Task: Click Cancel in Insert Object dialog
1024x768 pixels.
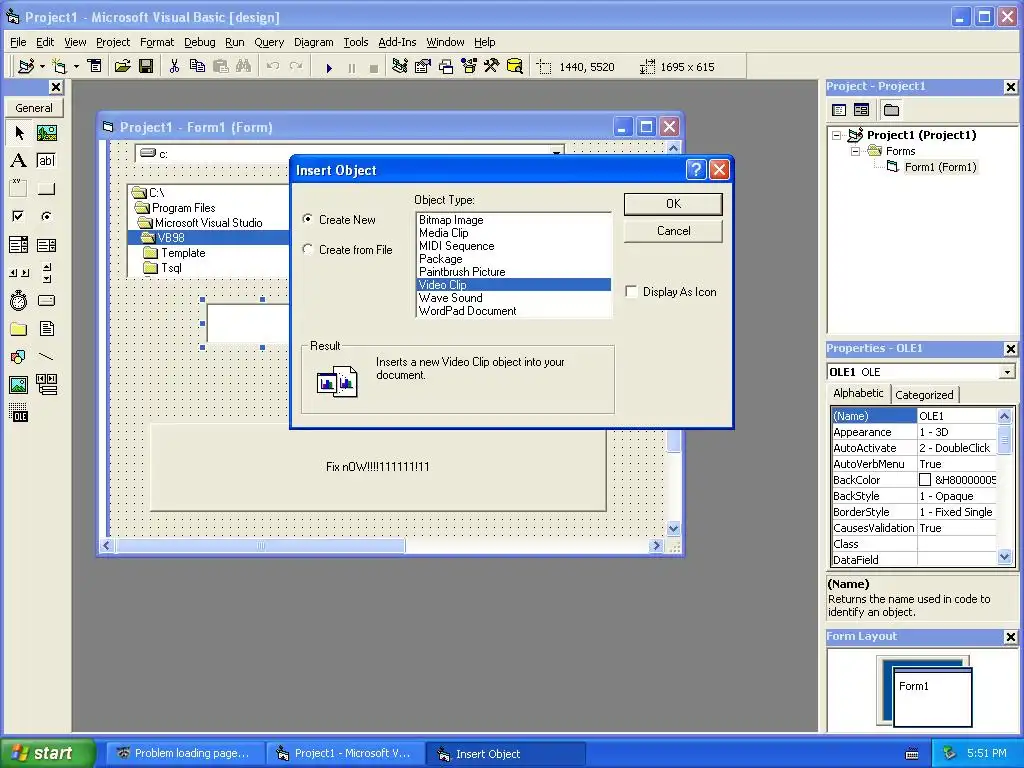Action: [x=673, y=231]
